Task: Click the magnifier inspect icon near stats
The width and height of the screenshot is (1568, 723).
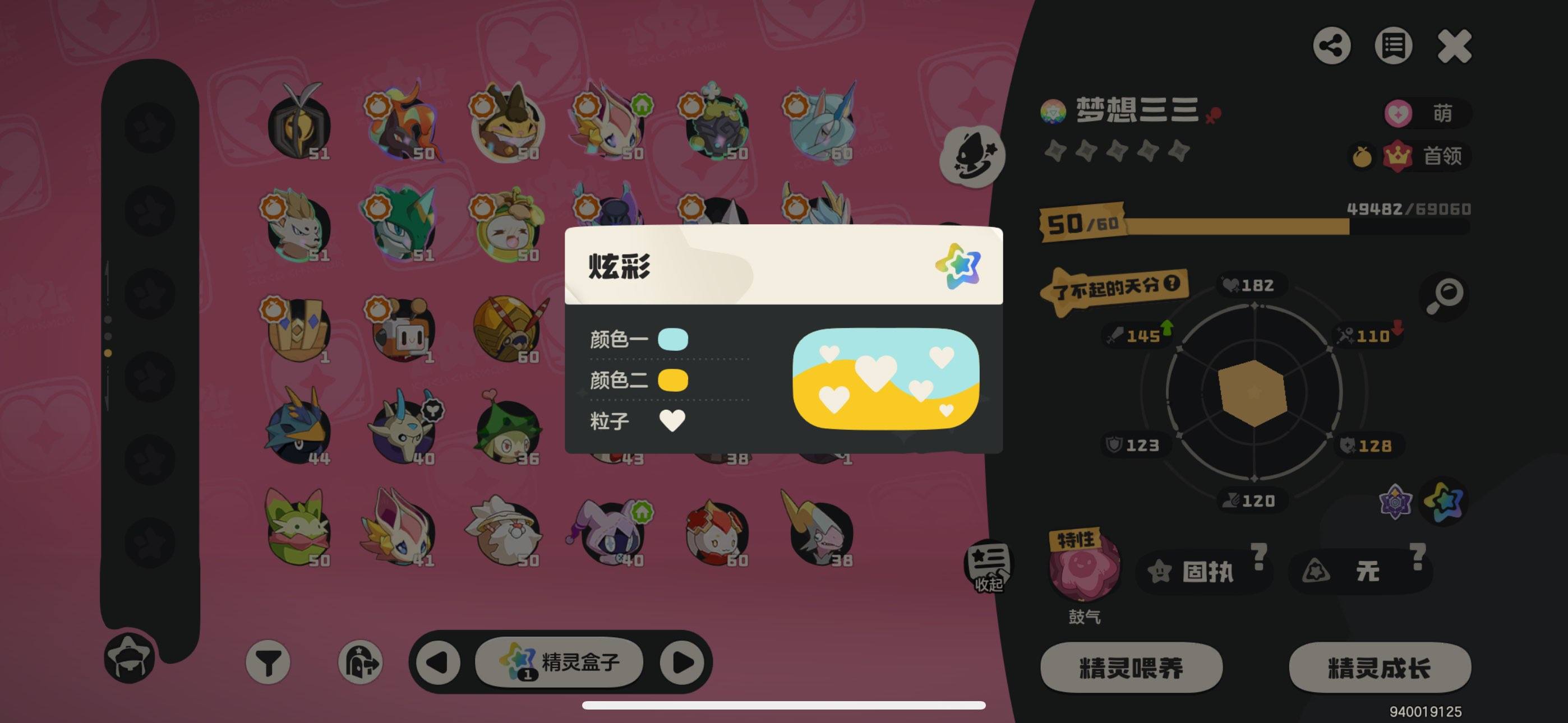Action: tap(1445, 295)
